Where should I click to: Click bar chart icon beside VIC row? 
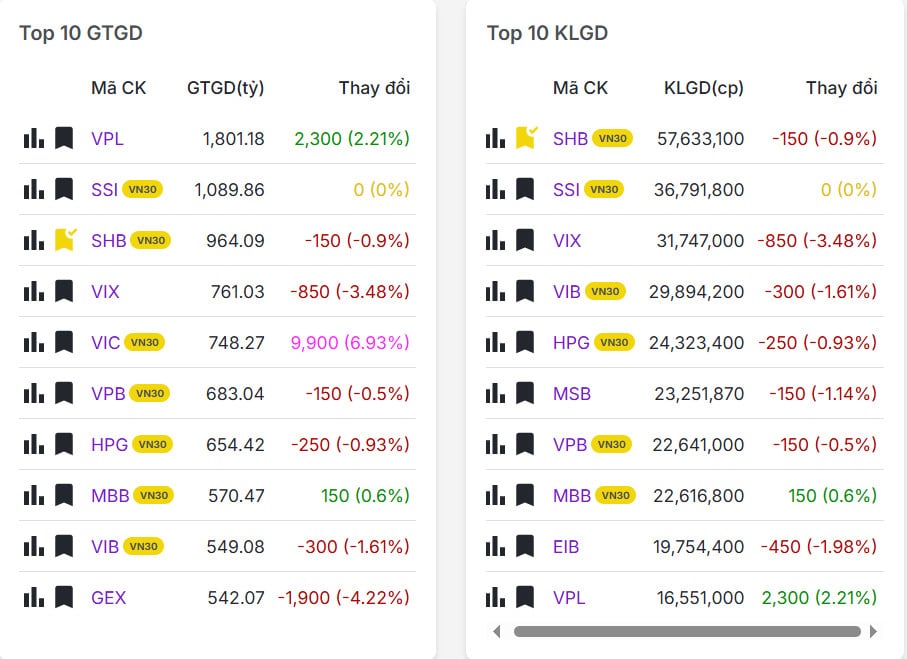(33, 342)
